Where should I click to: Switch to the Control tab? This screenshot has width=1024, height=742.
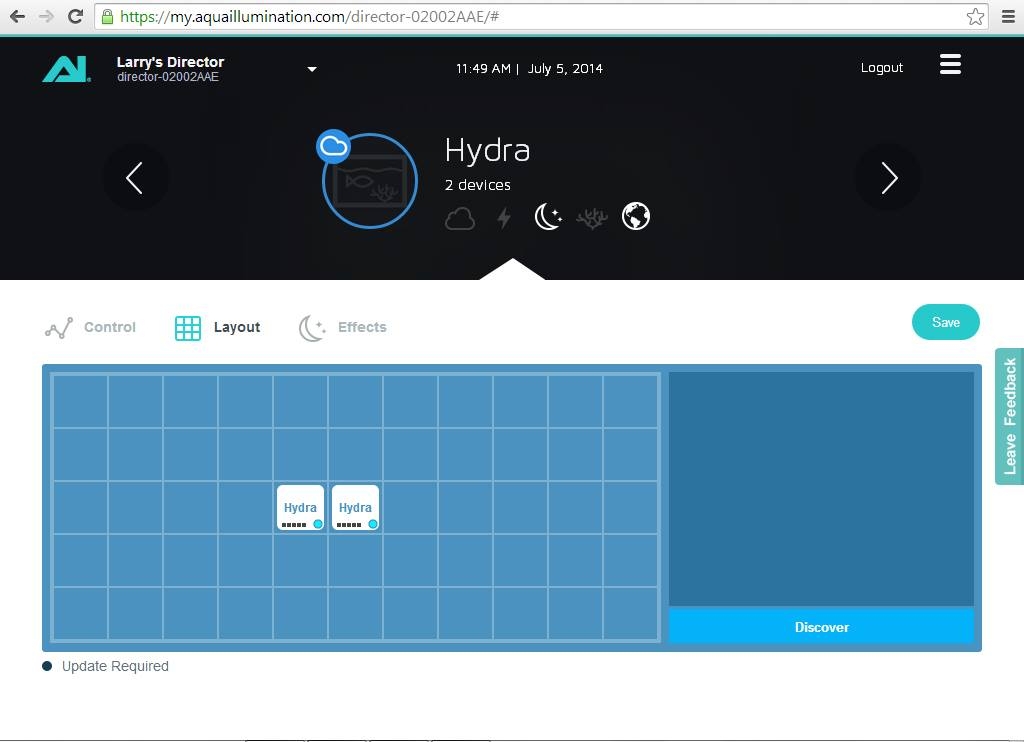(90, 327)
